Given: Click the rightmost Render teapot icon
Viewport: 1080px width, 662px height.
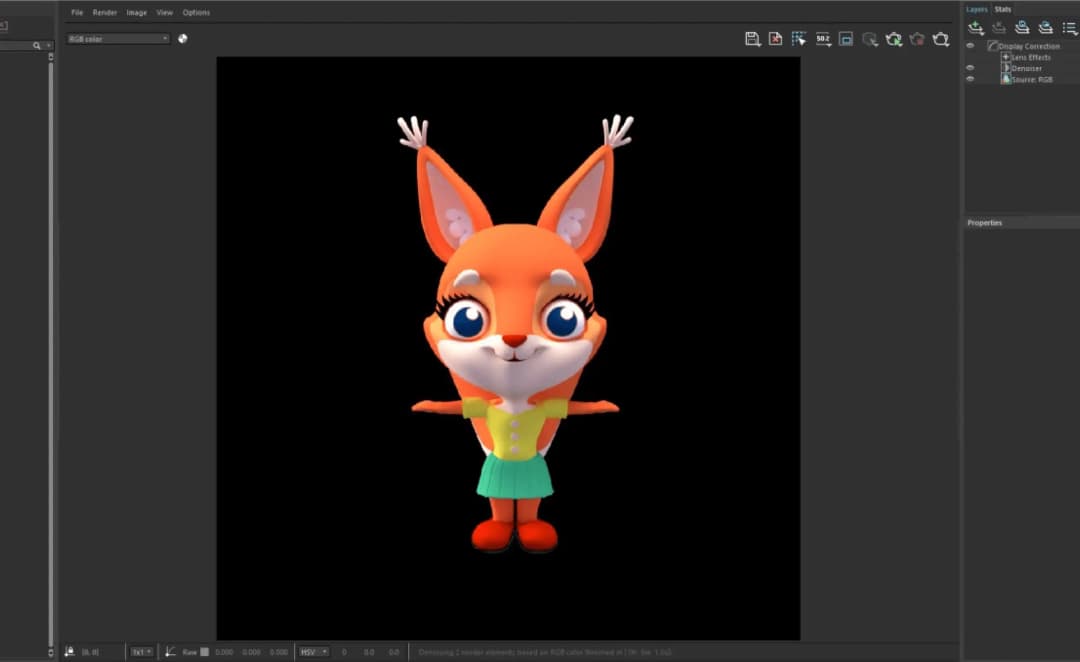Looking at the screenshot, I should 941,39.
